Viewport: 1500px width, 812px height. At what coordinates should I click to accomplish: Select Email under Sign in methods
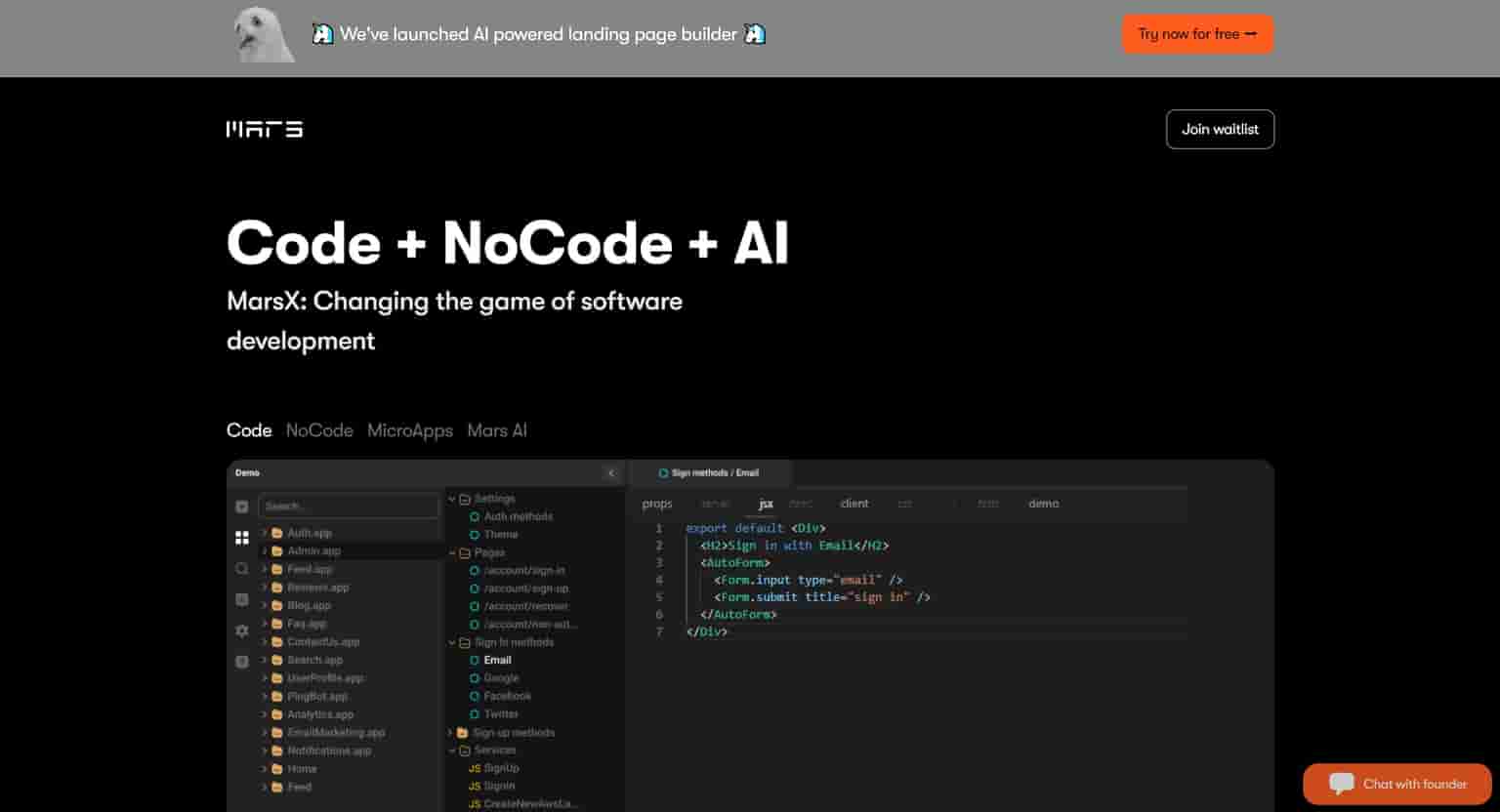[x=497, y=661]
